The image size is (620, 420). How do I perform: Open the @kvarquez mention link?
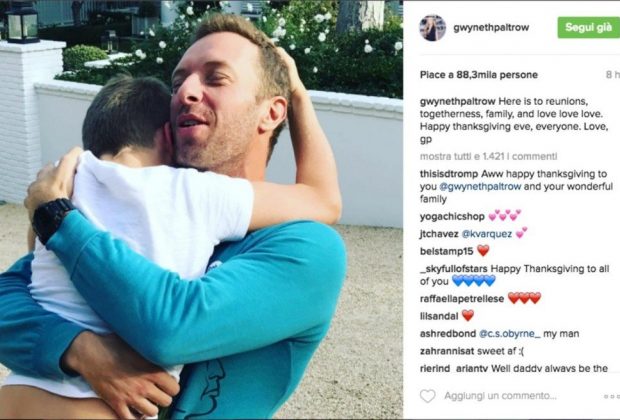tap(487, 234)
